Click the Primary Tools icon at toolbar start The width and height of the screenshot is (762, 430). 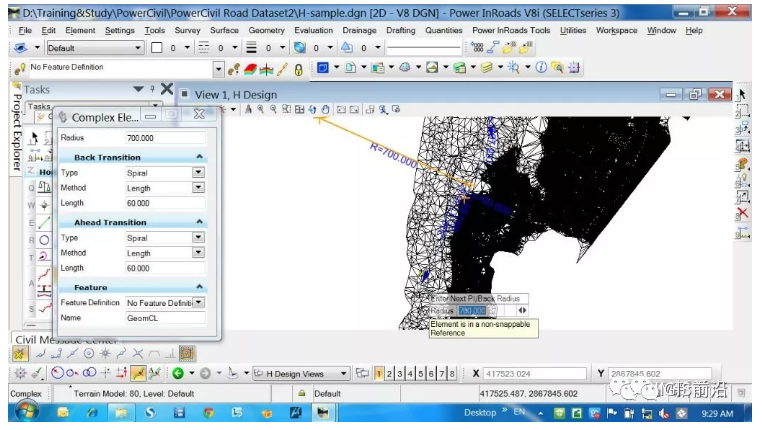(x=322, y=68)
